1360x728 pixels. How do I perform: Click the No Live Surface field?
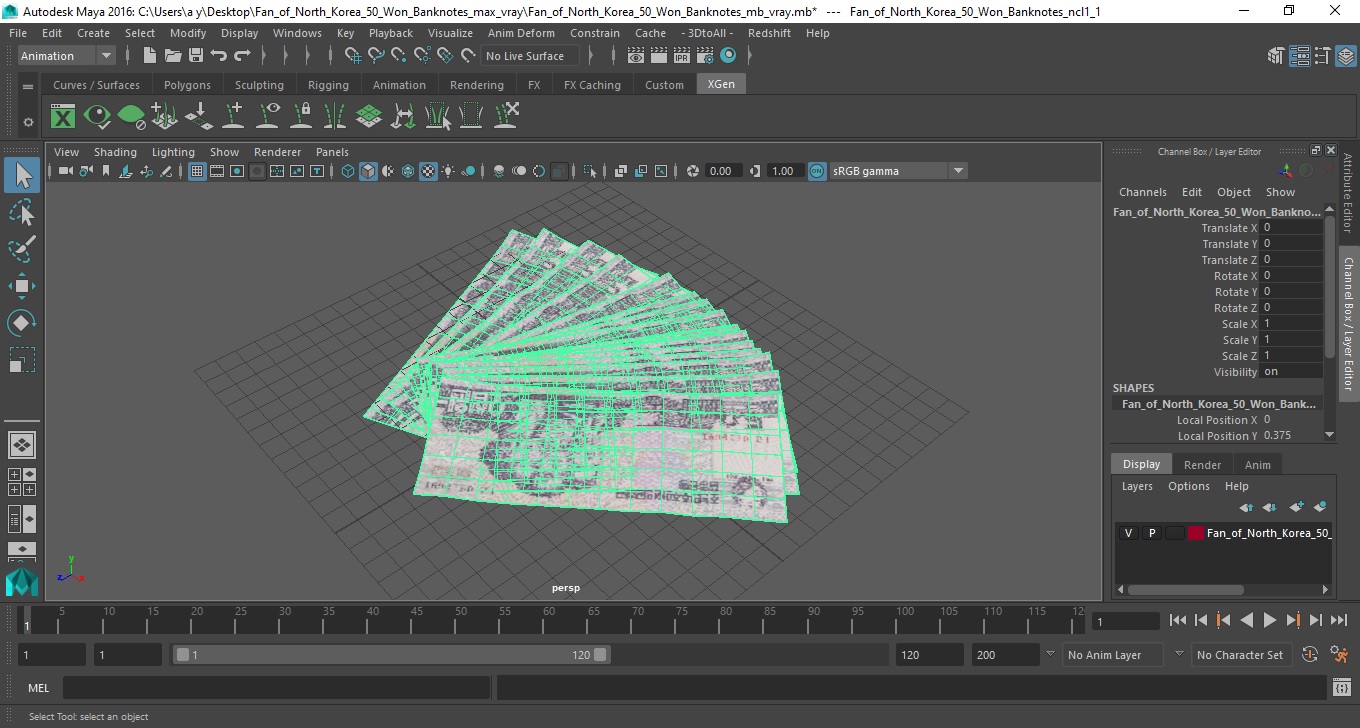[x=530, y=56]
